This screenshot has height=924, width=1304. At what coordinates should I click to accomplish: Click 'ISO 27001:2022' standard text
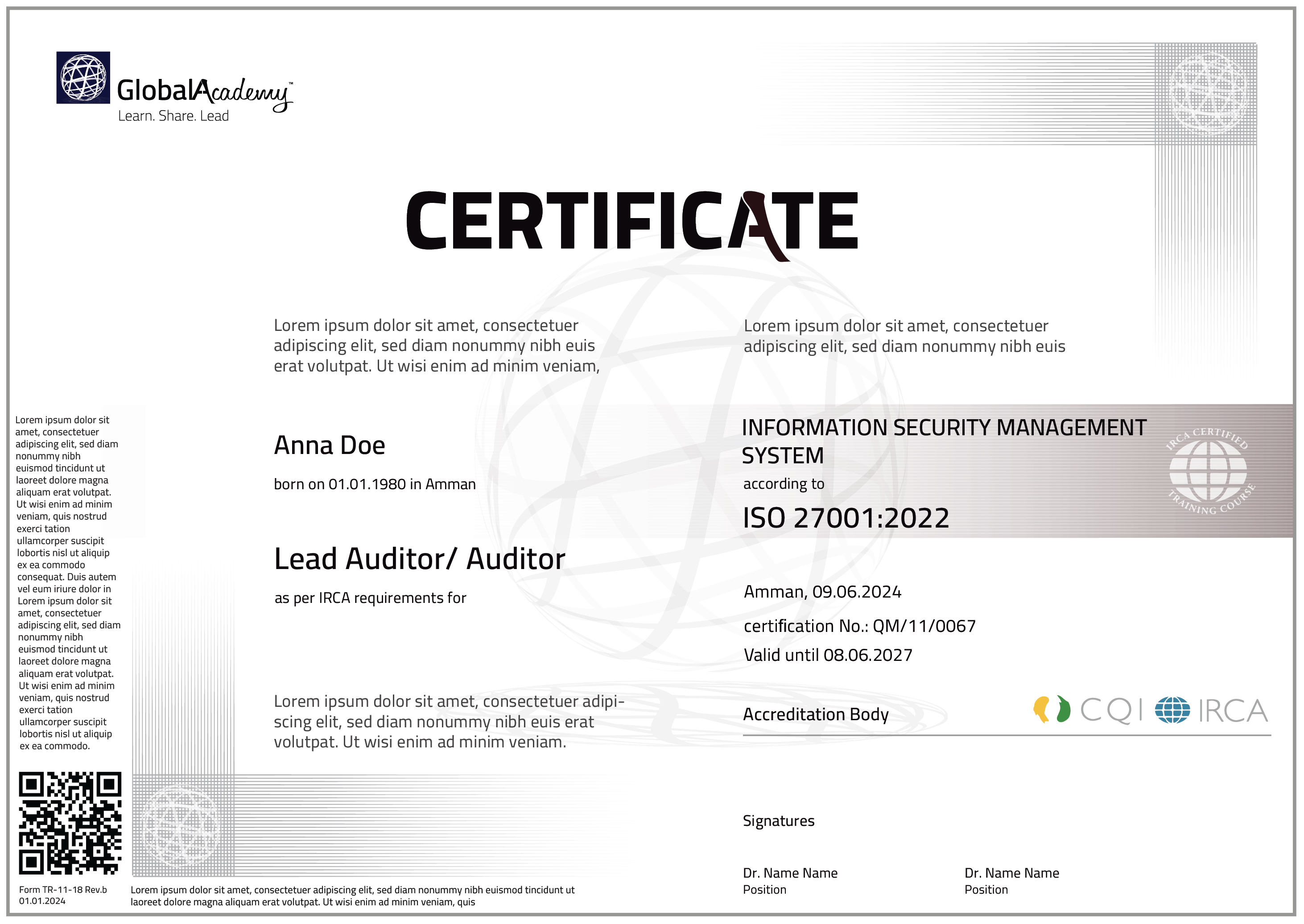pos(846,518)
